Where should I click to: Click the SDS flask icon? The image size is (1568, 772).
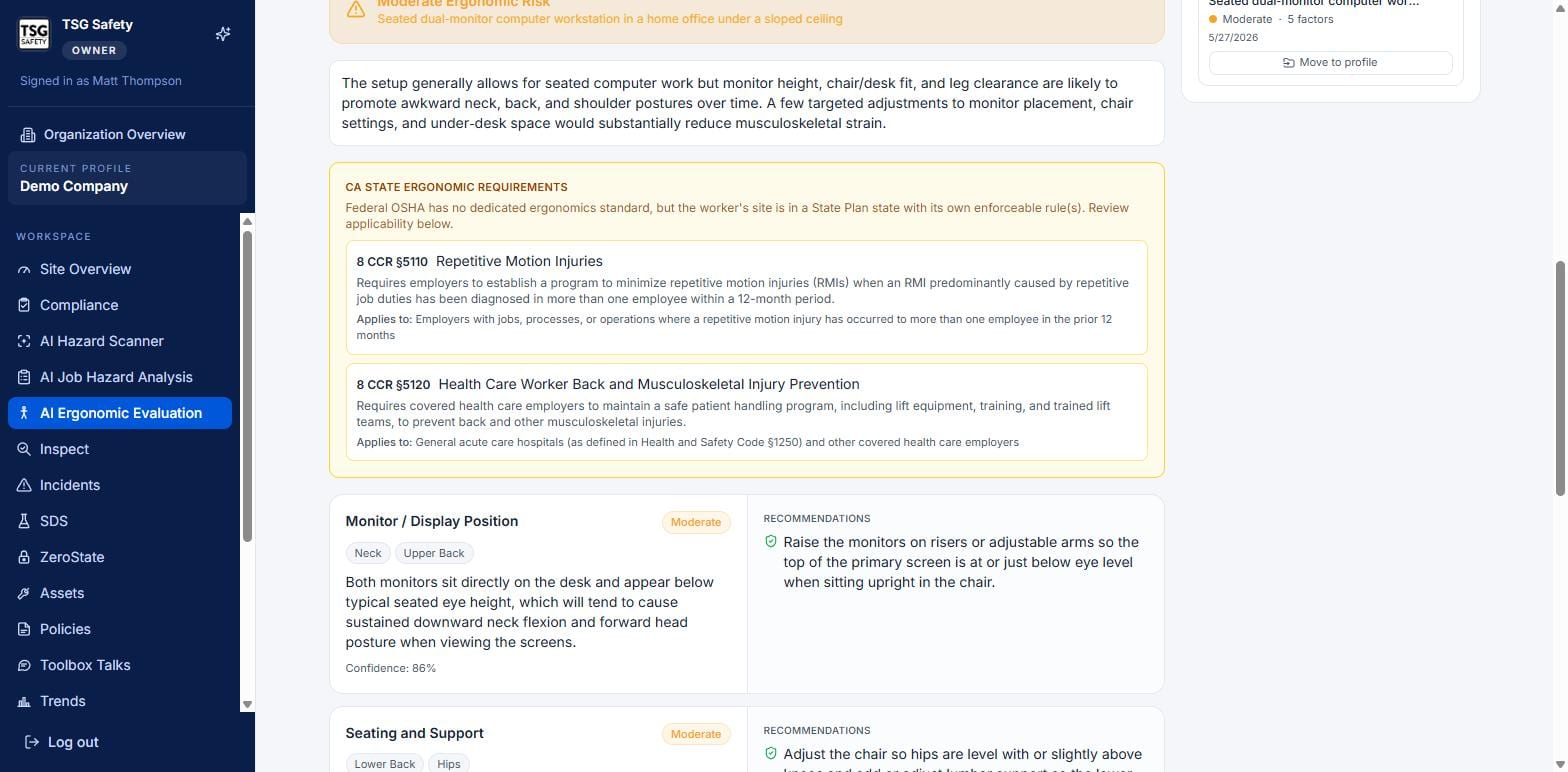click(x=24, y=521)
